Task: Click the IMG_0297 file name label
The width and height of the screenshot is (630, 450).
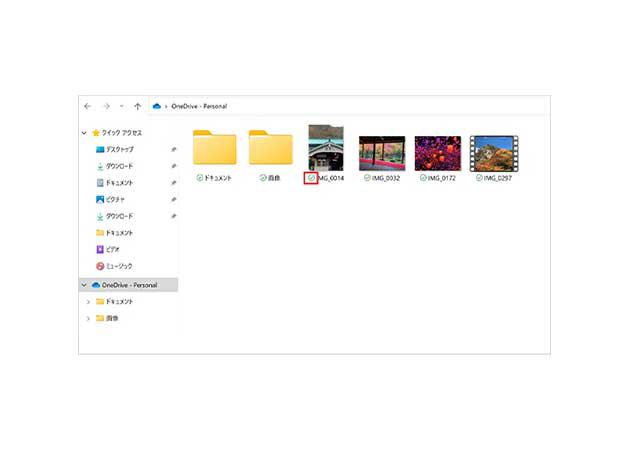Action: point(497,178)
